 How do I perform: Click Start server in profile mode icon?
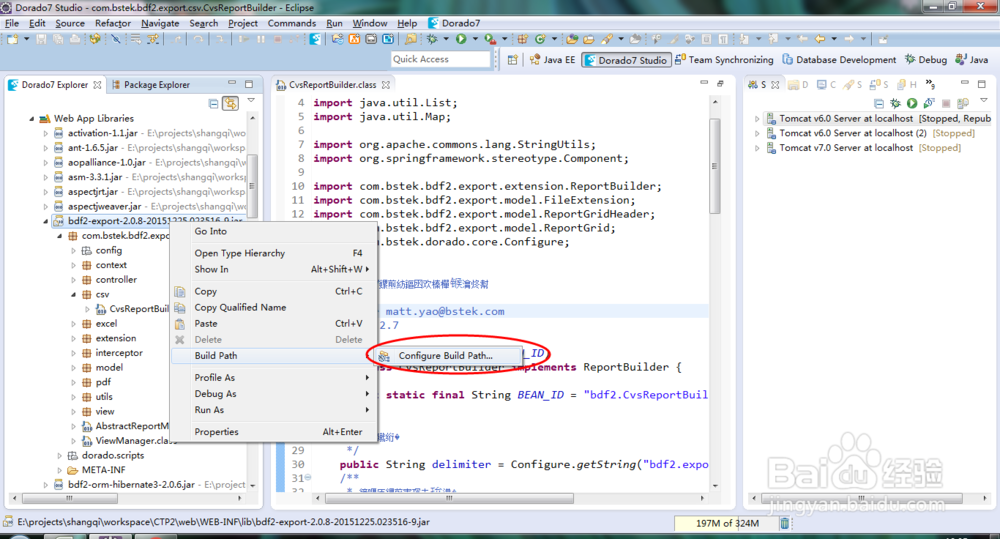(x=929, y=103)
